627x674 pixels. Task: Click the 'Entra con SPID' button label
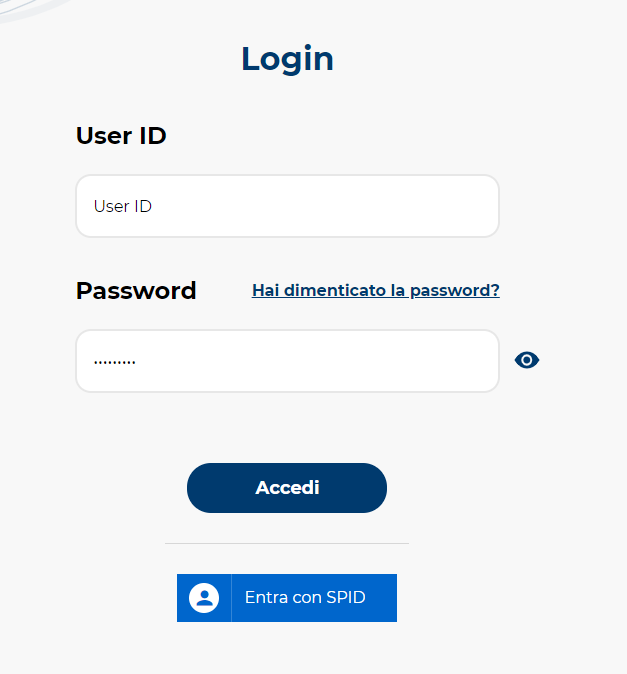point(305,598)
